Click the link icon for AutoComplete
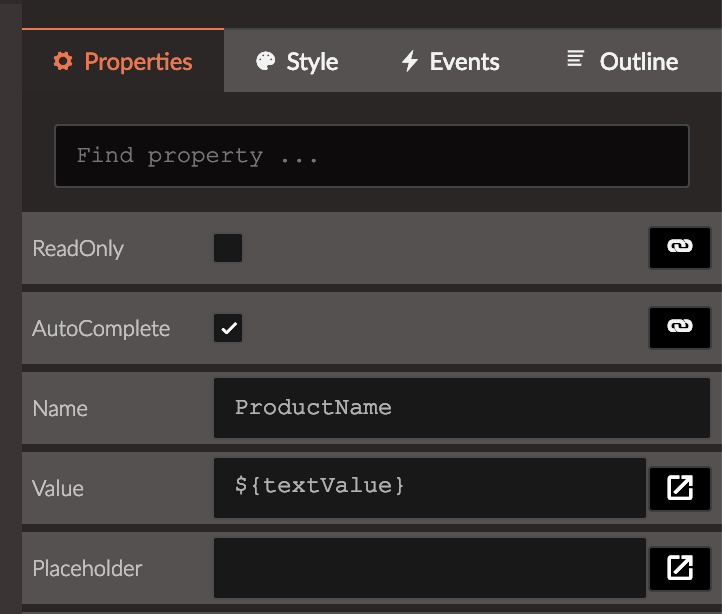 680,327
